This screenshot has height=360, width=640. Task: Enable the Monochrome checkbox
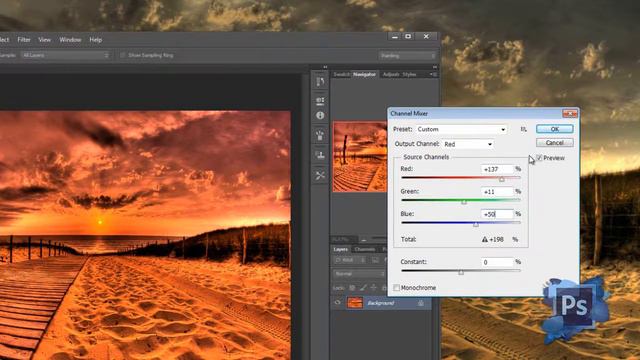pos(396,288)
